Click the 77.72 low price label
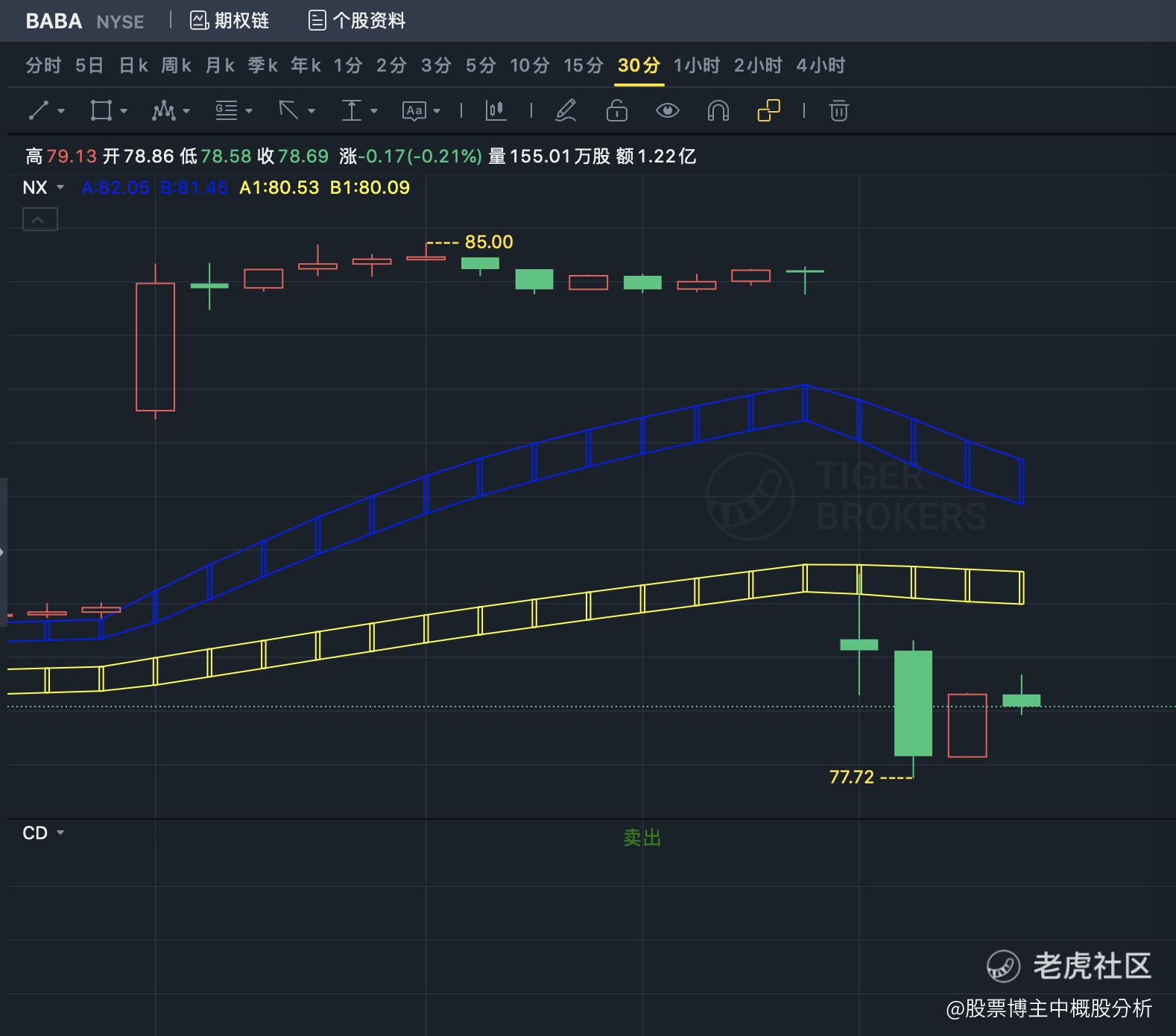This screenshot has height=1036, width=1176. [852, 777]
